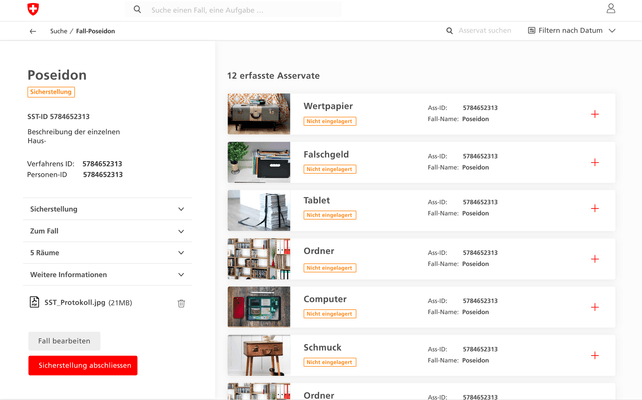Click the back arrow in breadcrumb bar
The height and width of the screenshot is (400, 642).
(x=33, y=31)
